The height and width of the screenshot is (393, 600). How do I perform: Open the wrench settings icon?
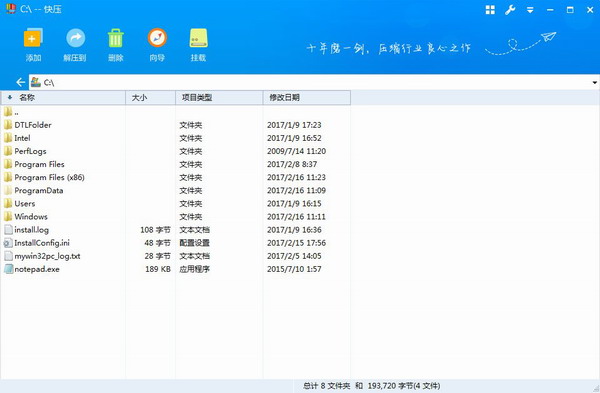[x=510, y=10]
